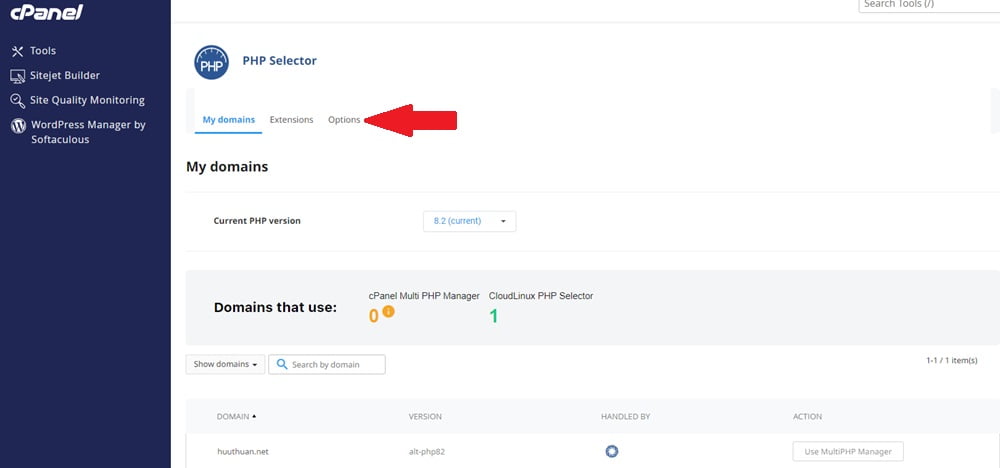Image resolution: width=1000 pixels, height=468 pixels.
Task: Go to Site Quality Monitoring
Action: tap(87, 100)
